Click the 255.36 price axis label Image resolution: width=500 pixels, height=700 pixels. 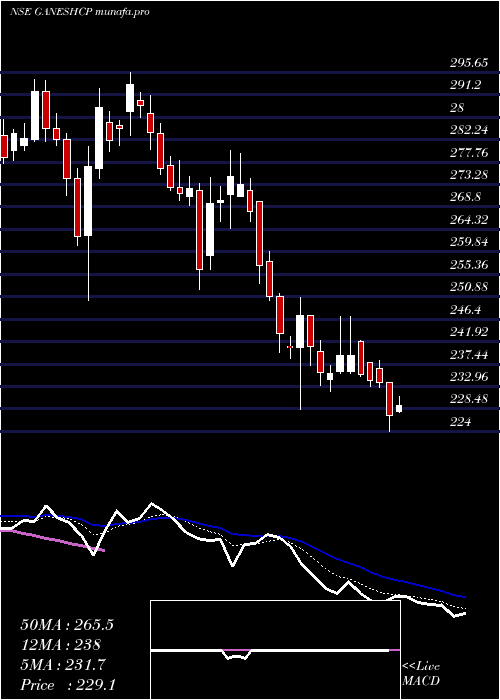[x=468, y=265]
